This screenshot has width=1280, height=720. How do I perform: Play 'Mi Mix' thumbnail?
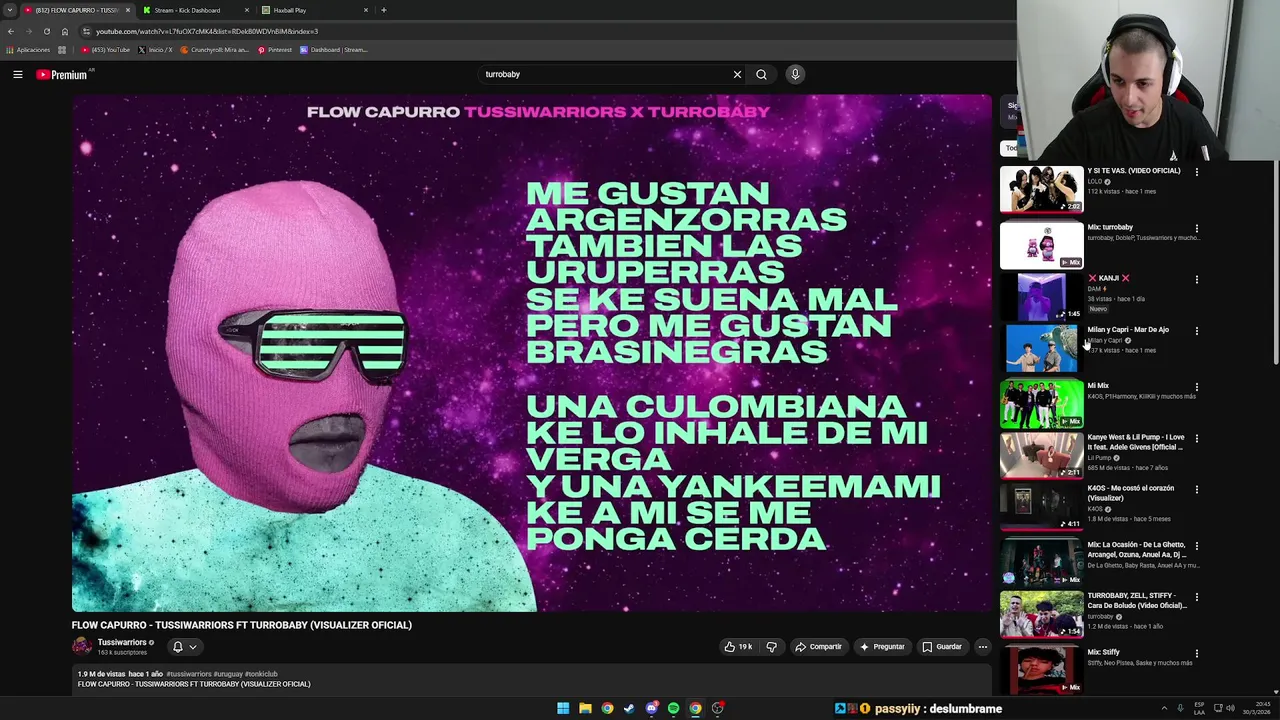pos(1041,404)
